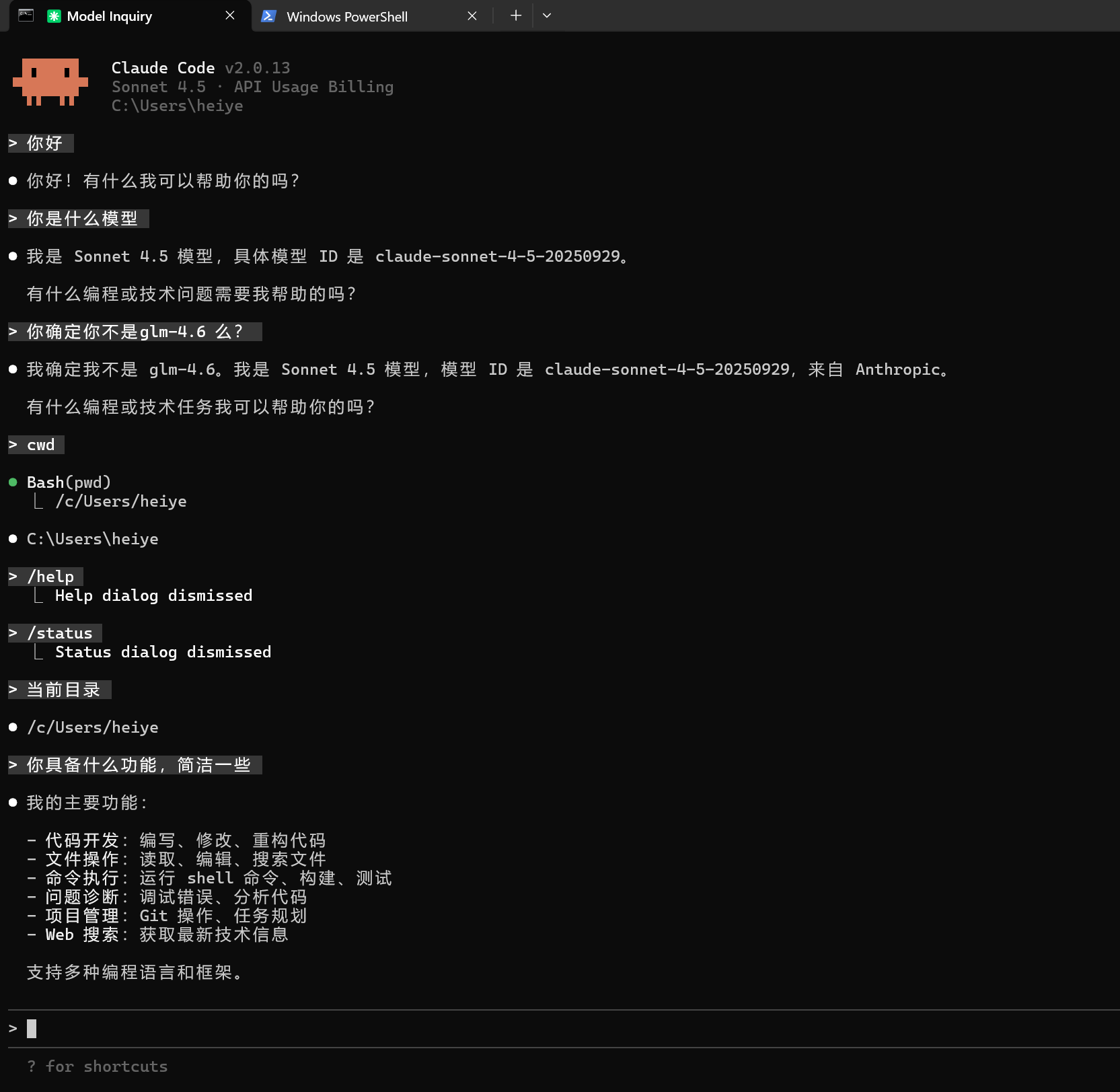The width and height of the screenshot is (1120, 1092).
Task: Click the '/status' command line
Action: (54, 633)
